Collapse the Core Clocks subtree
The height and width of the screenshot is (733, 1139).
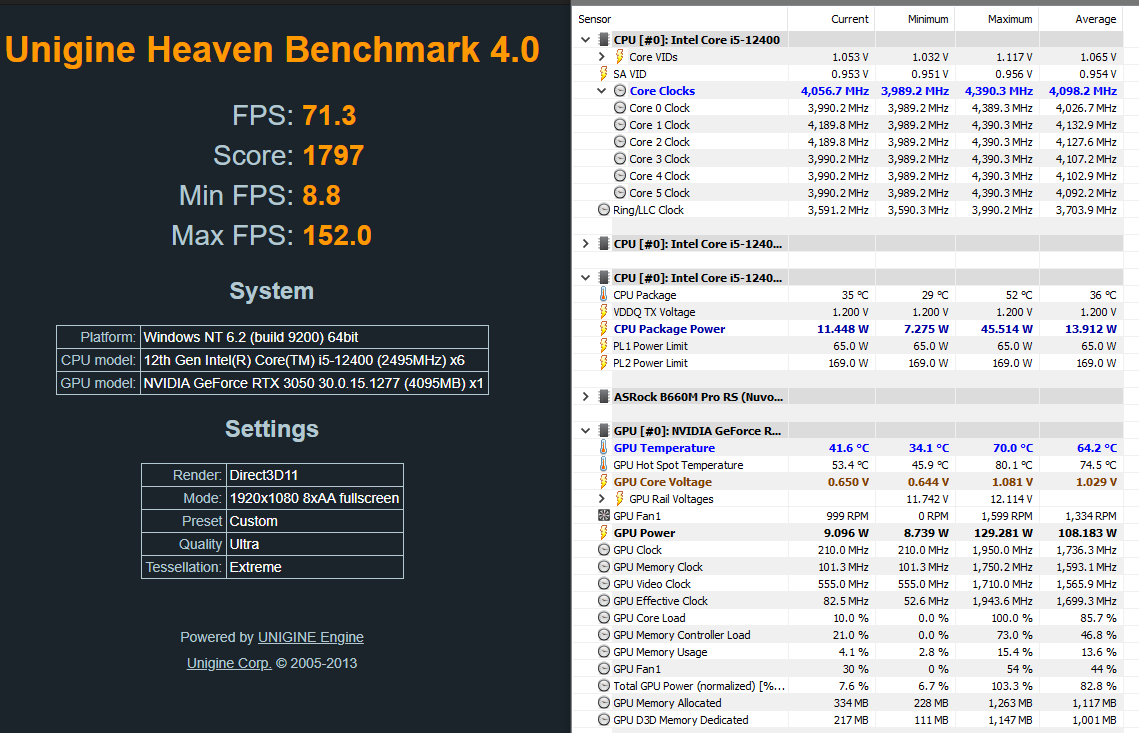pyautogui.click(x=601, y=91)
